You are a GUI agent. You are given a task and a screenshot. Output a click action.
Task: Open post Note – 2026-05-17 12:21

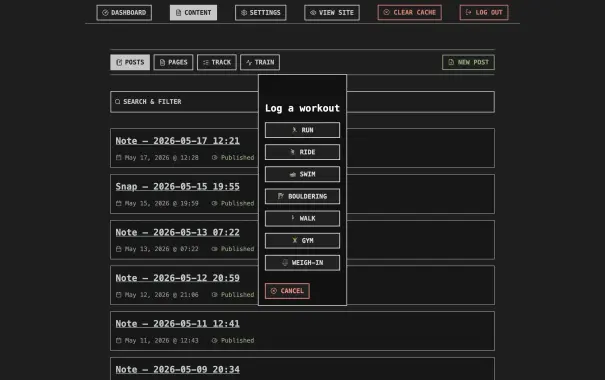pyautogui.click(x=177, y=141)
